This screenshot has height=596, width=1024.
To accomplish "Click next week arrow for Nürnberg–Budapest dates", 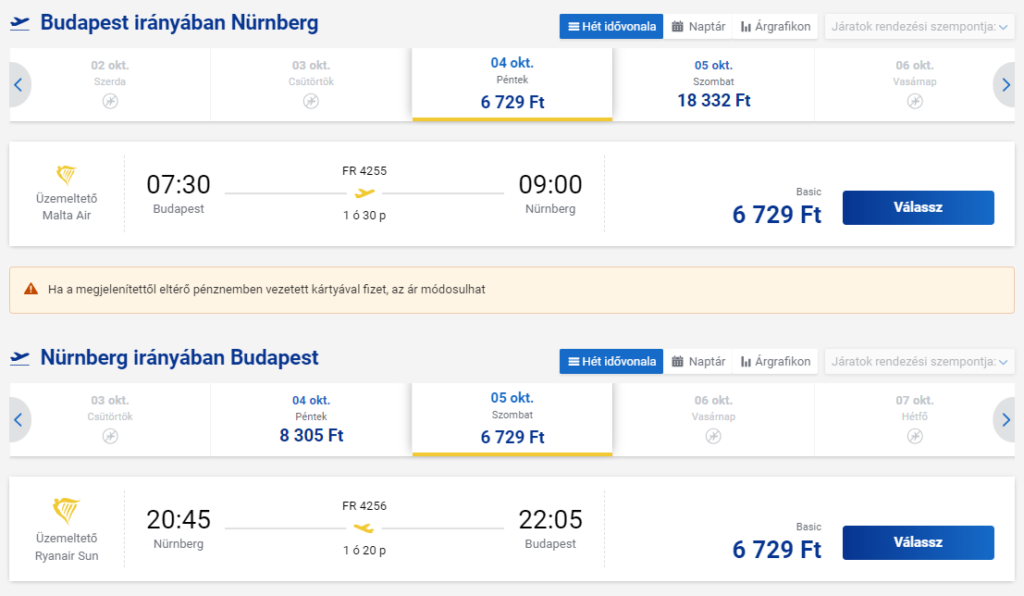I will point(1005,420).
